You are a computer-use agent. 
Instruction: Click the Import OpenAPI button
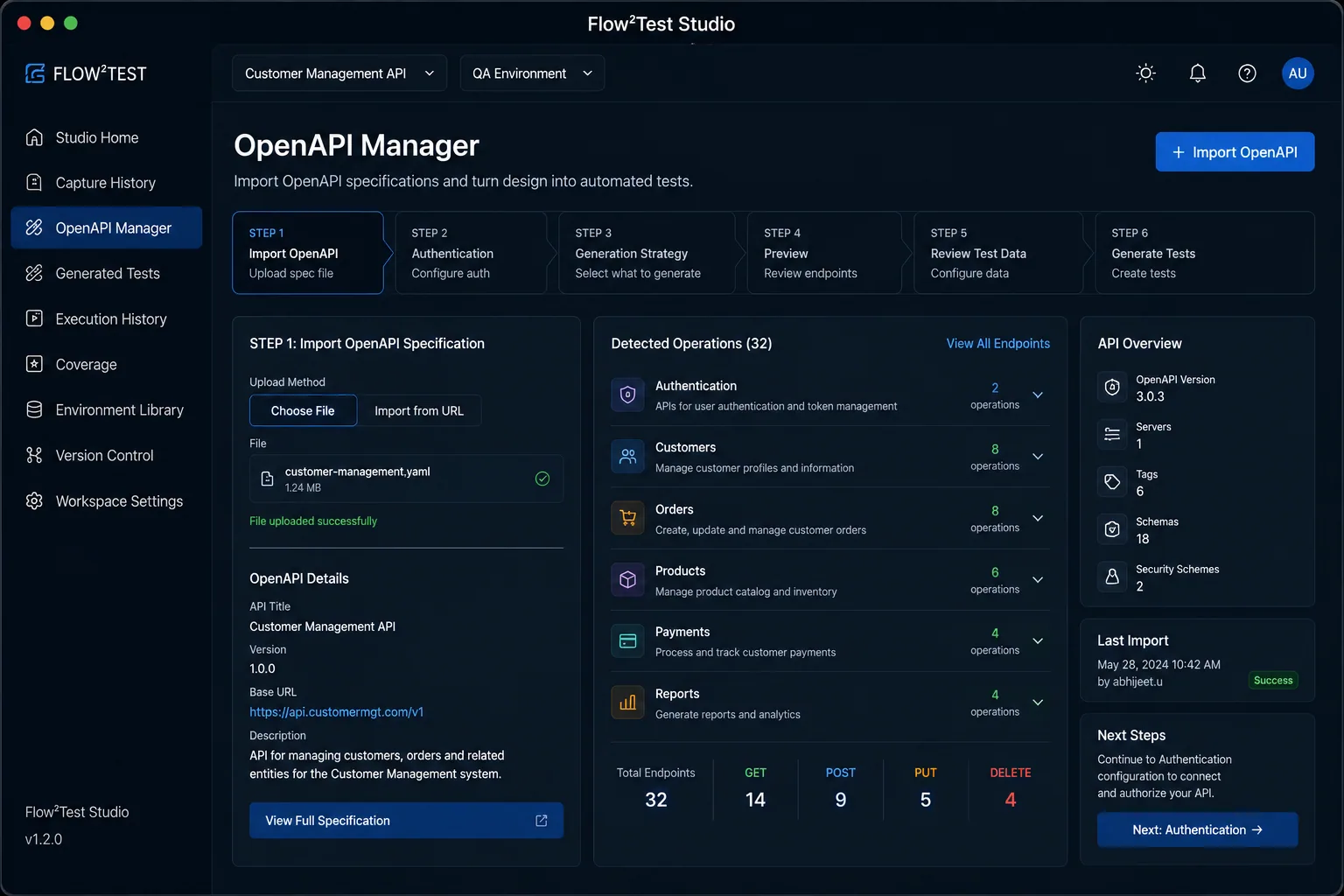pos(1235,152)
